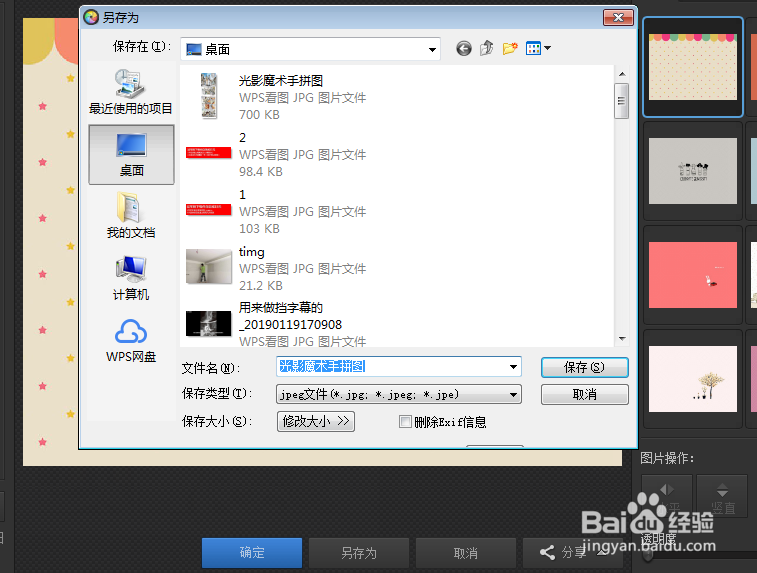
Task: Click the timg file name text
Action: pos(252,252)
